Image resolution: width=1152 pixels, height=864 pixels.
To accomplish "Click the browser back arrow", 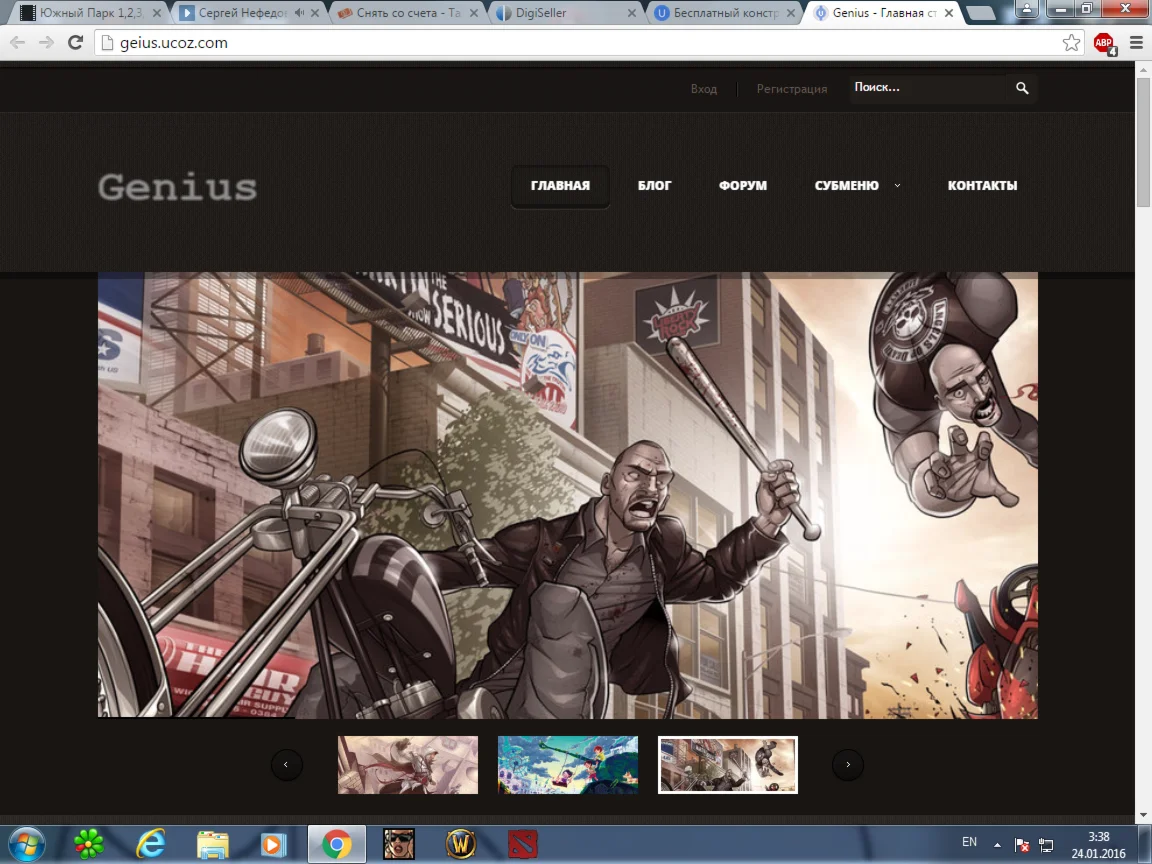I will tap(18, 43).
